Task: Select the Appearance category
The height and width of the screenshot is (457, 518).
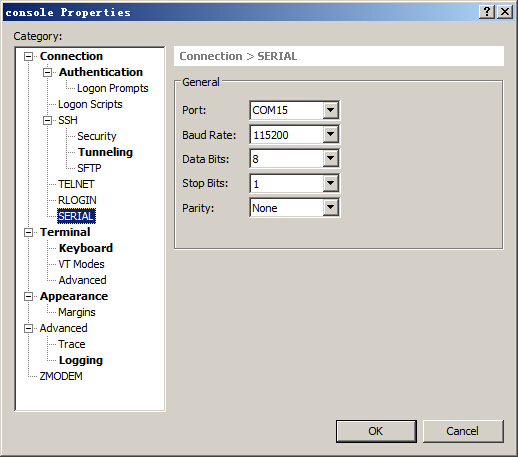Action: pyautogui.click(x=74, y=296)
